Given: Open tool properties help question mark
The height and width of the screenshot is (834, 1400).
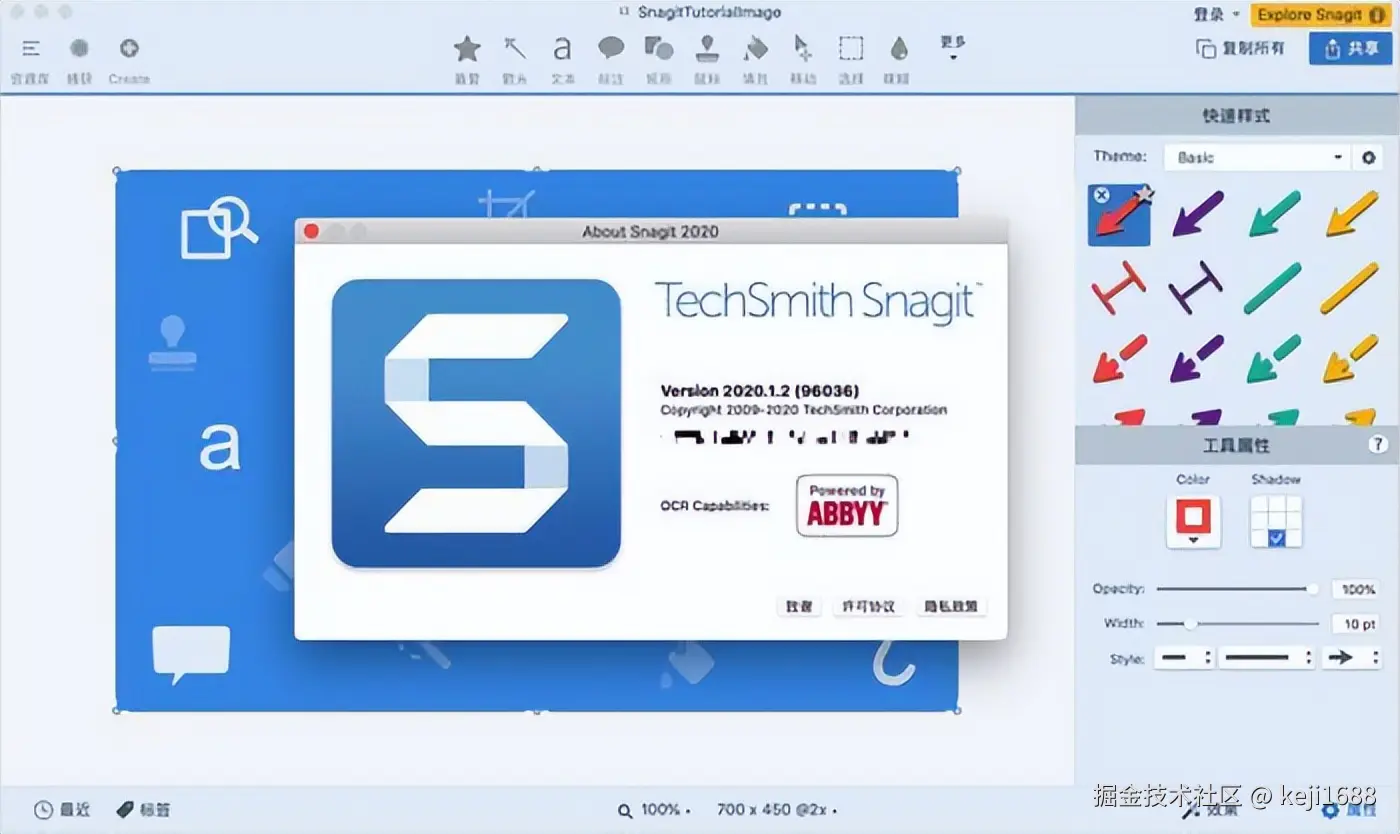Looking at the screenshot, I should pyautogui.click(x=1377, y=444).
